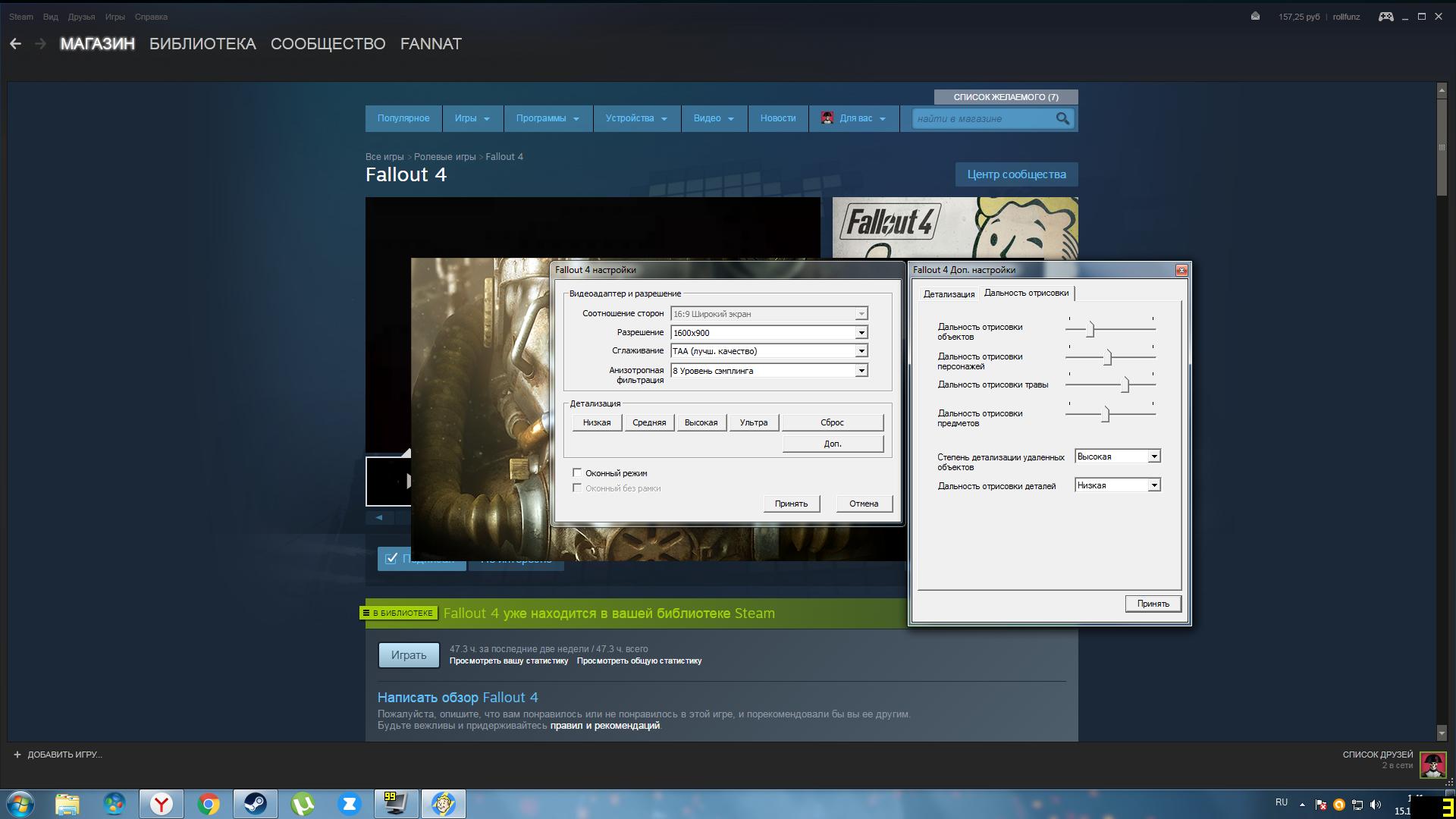Click the Играть button
Image resolution: width=1456 pixels, height=819 pixels.
click(409, 655)
